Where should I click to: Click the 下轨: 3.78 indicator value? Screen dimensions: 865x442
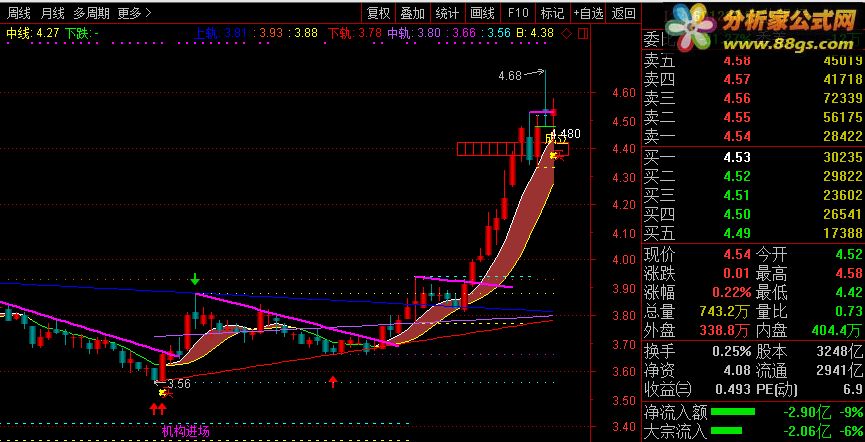click(x=355, y=34)
